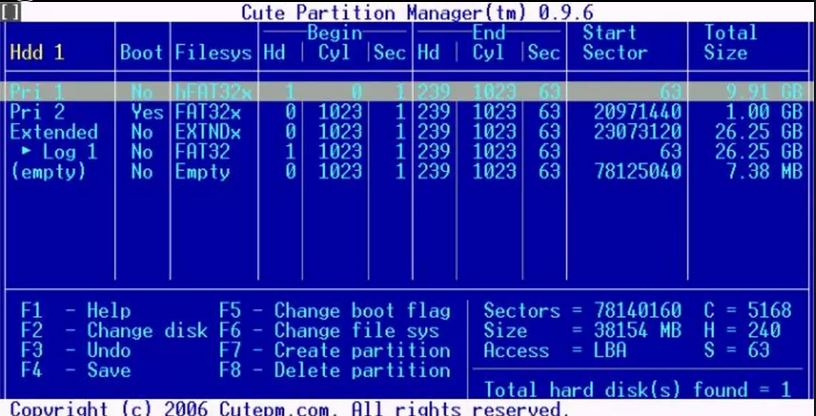The image size is (816, 416).
Task: Click the Yes boot flag of Pri 2
Action: coord(147,111)
